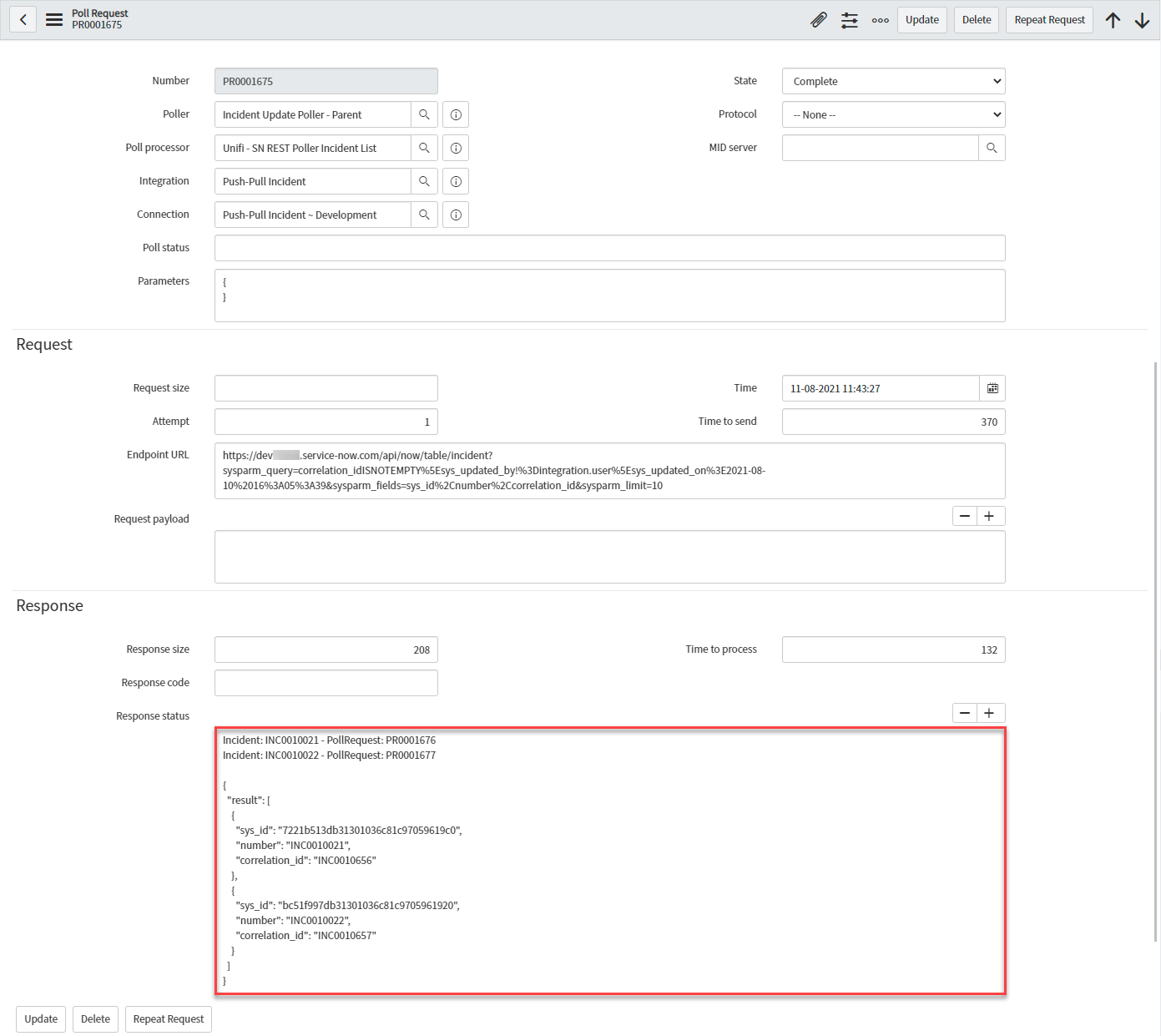The width and height of the screenshot is (1161, 1036).
Task: Open the MID server lookup search icon
Action: click(x=992, y=148)
